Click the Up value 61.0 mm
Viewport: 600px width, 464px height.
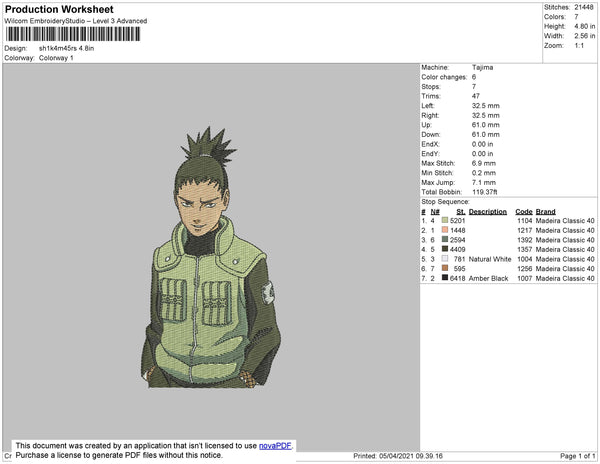486,125
